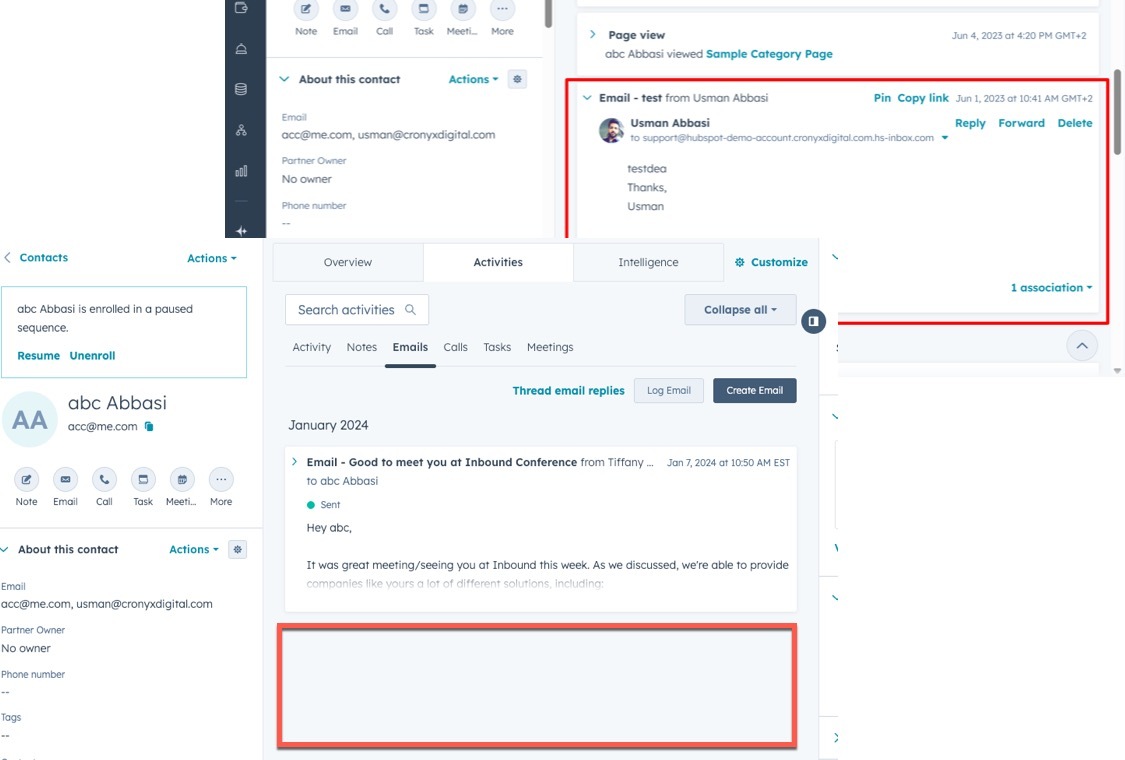Open the Collapse all dropdown
1125x760 pixels.
(740, 310)
